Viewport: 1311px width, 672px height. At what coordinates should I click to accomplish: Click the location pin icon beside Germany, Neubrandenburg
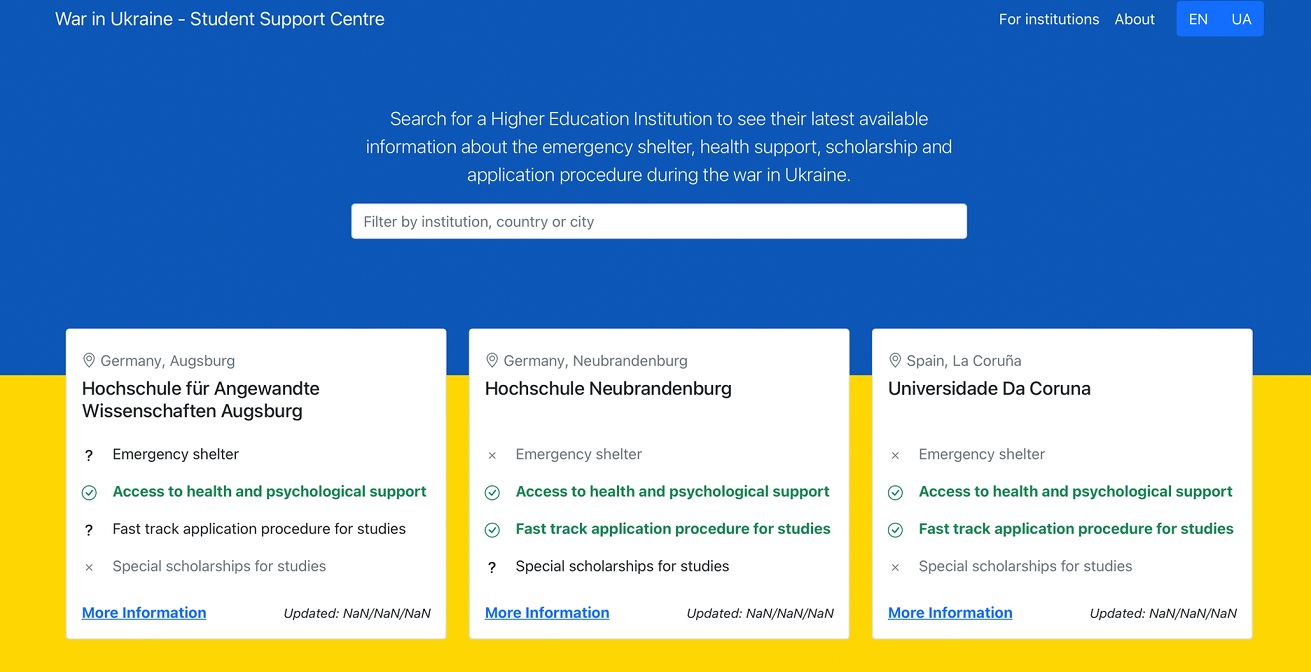coord(492,360)
